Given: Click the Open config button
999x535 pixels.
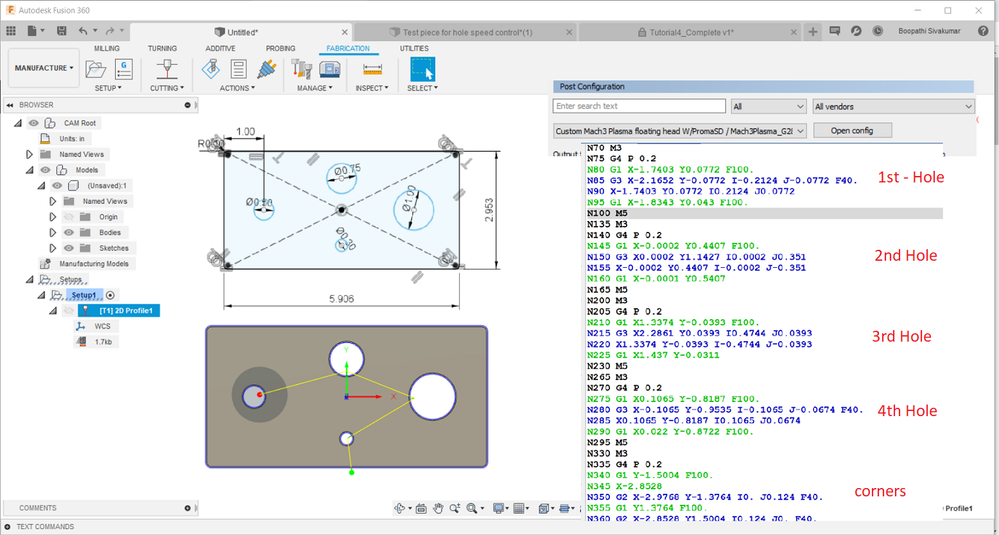Looking at the screenshot, I should pos(852,131).
